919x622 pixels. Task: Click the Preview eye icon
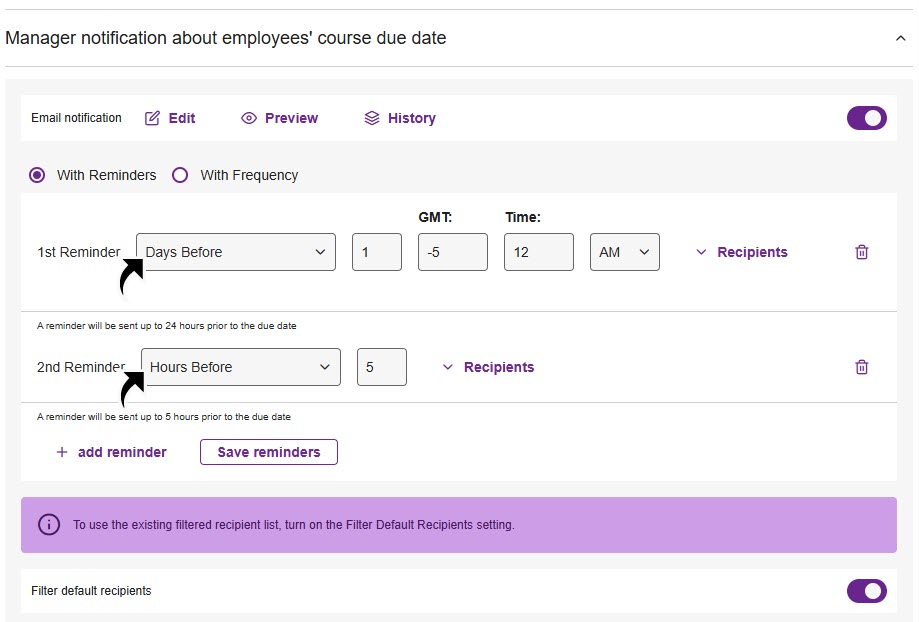249,118
